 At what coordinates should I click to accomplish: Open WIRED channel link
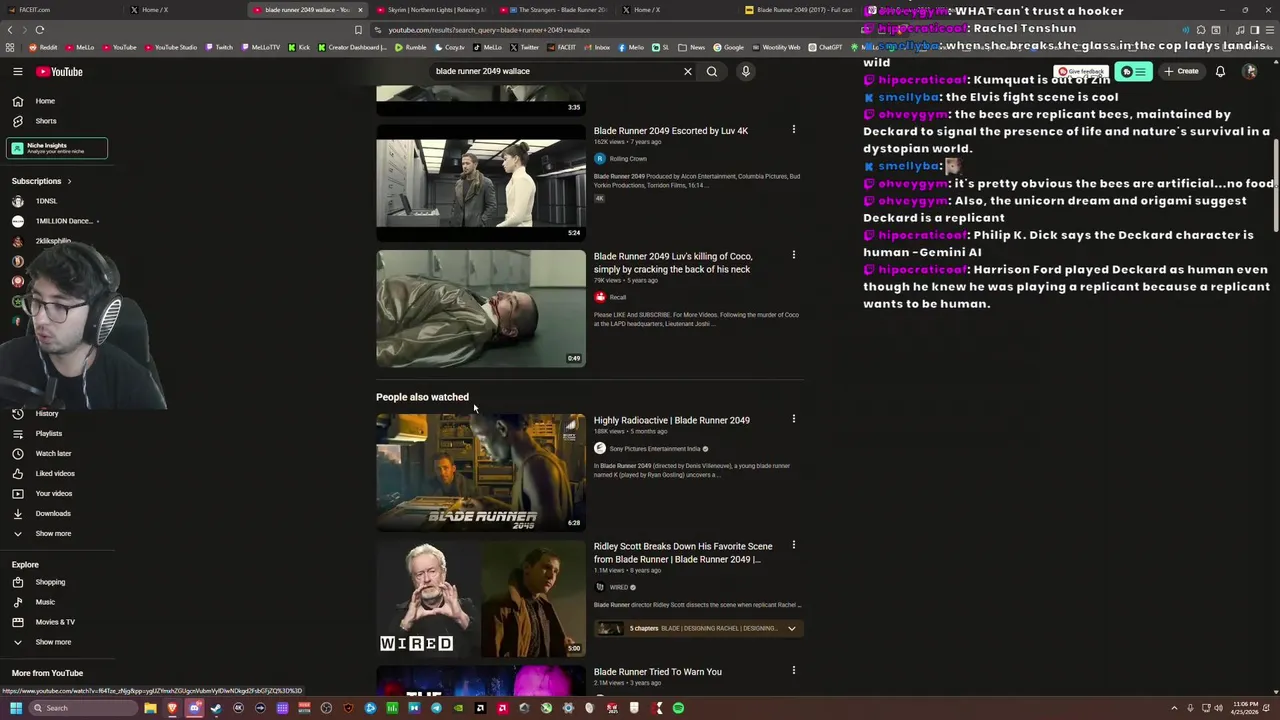tap(619, 587)
